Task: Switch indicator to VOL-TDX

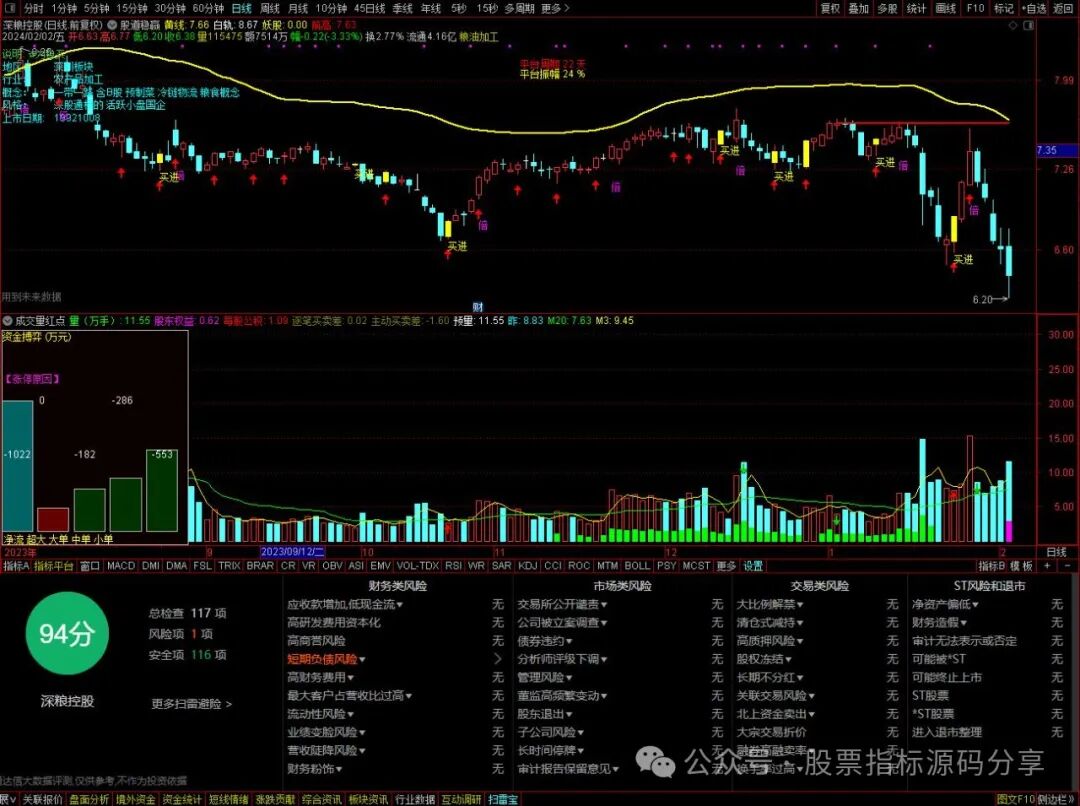Action: [x=418, y=566]
